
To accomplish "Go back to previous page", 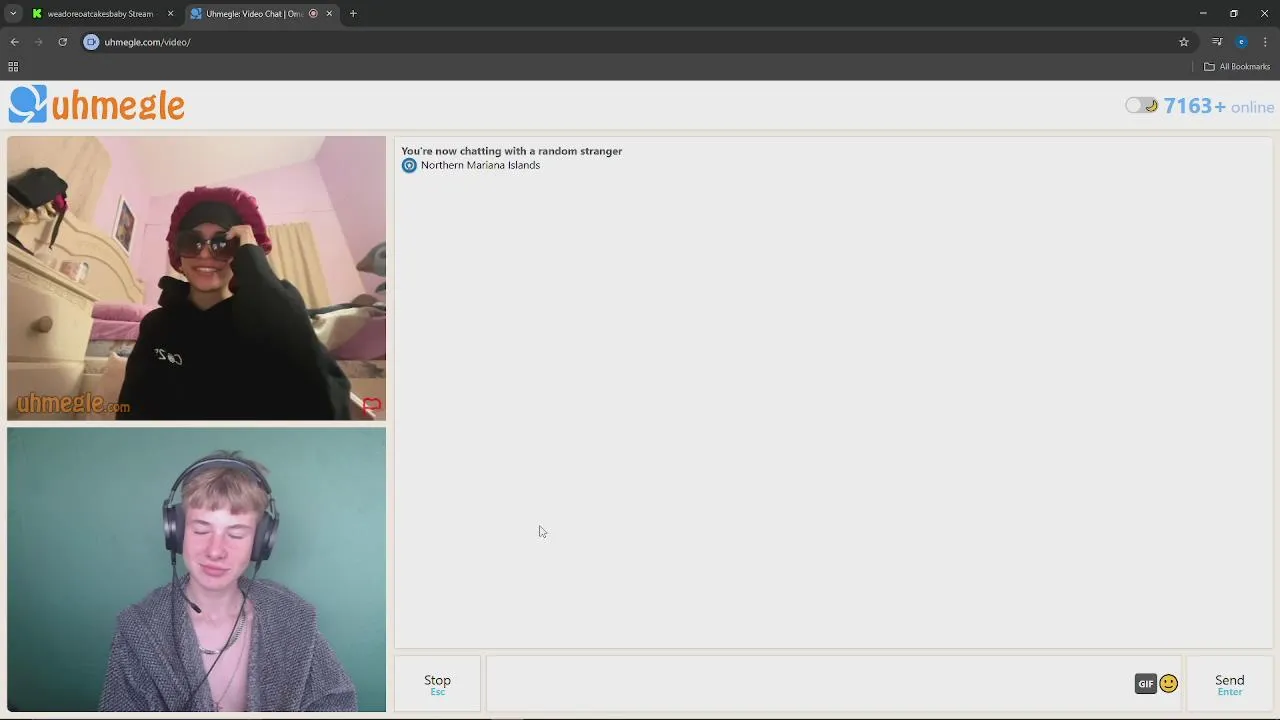I will click(14, 42).
